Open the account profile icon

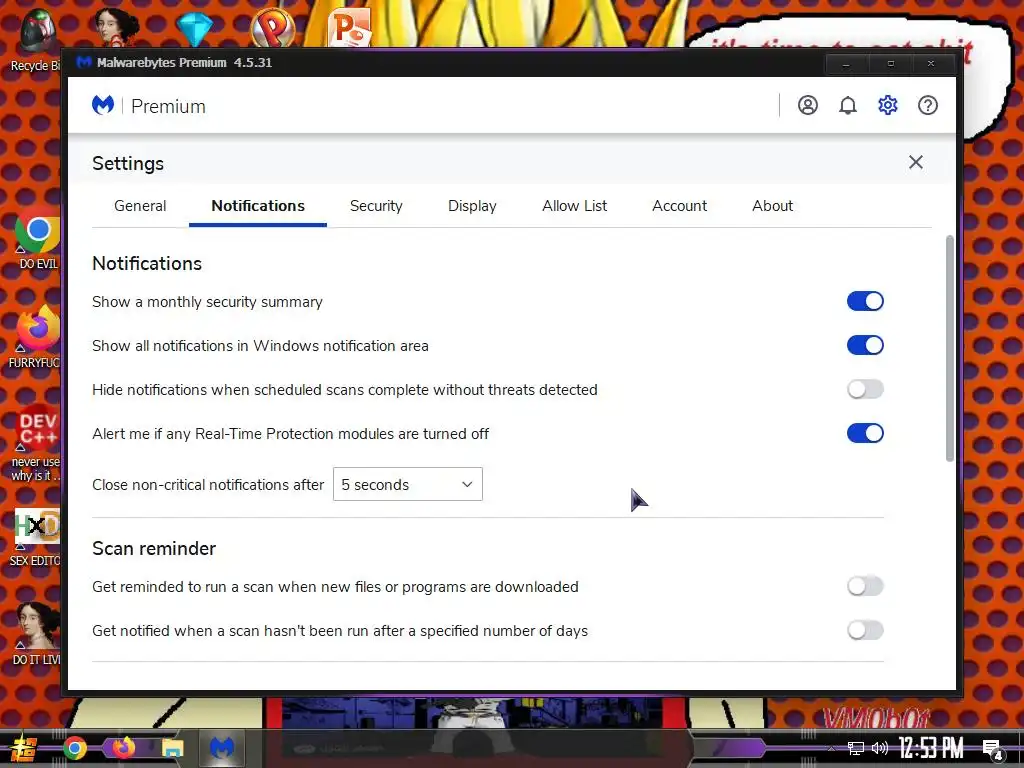click(x=807, y=105)
